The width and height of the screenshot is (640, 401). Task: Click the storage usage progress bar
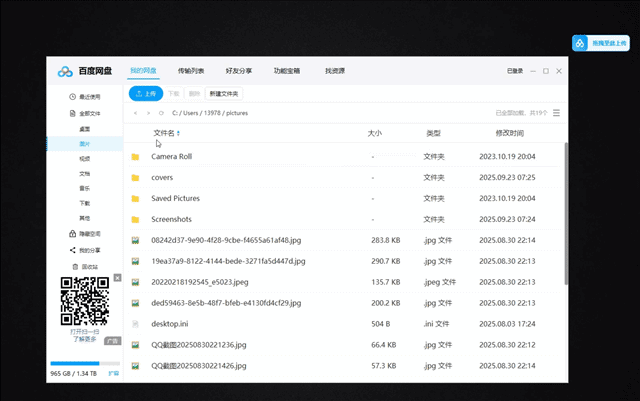click(x=85, y=363)
